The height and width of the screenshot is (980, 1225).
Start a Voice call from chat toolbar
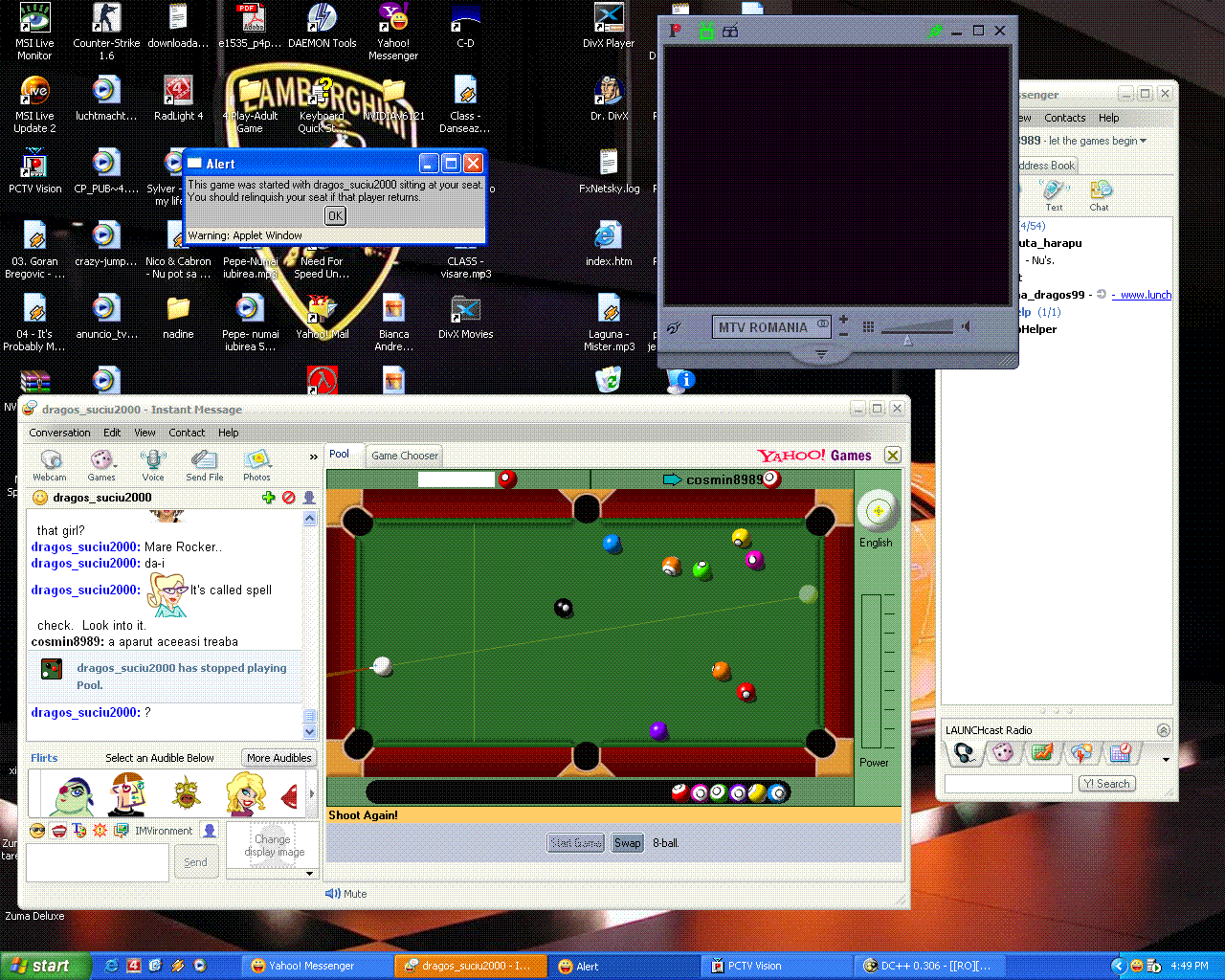tap(153, 464)
